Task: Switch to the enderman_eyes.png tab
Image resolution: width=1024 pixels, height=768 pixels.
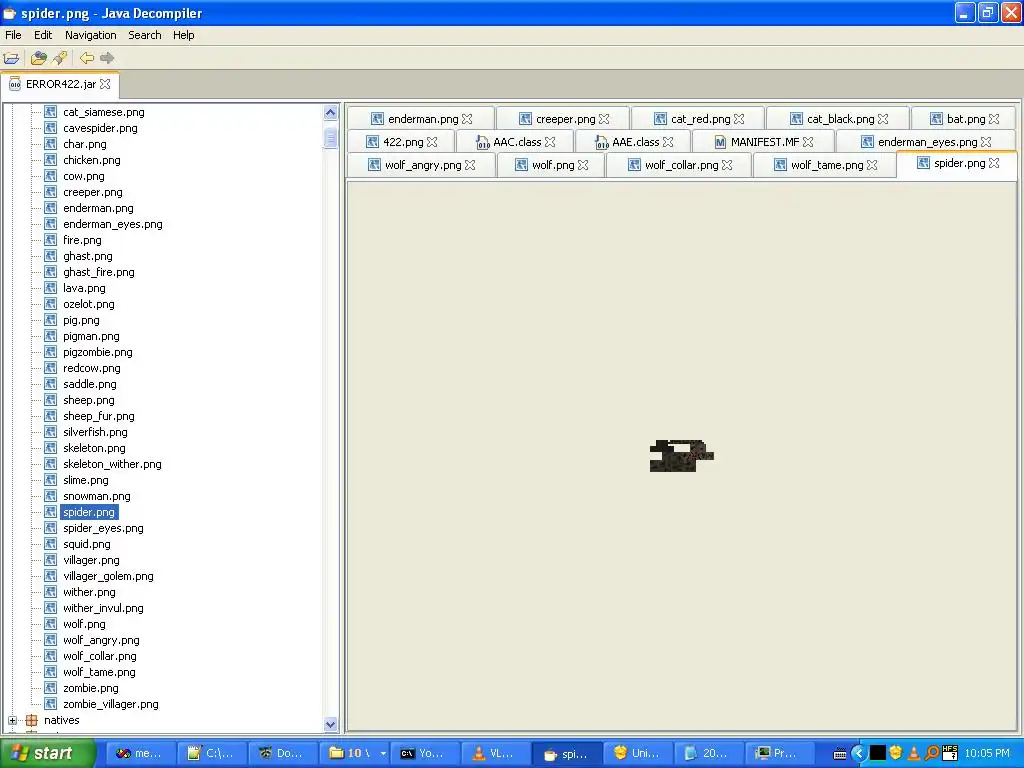Action: point(926,142)
